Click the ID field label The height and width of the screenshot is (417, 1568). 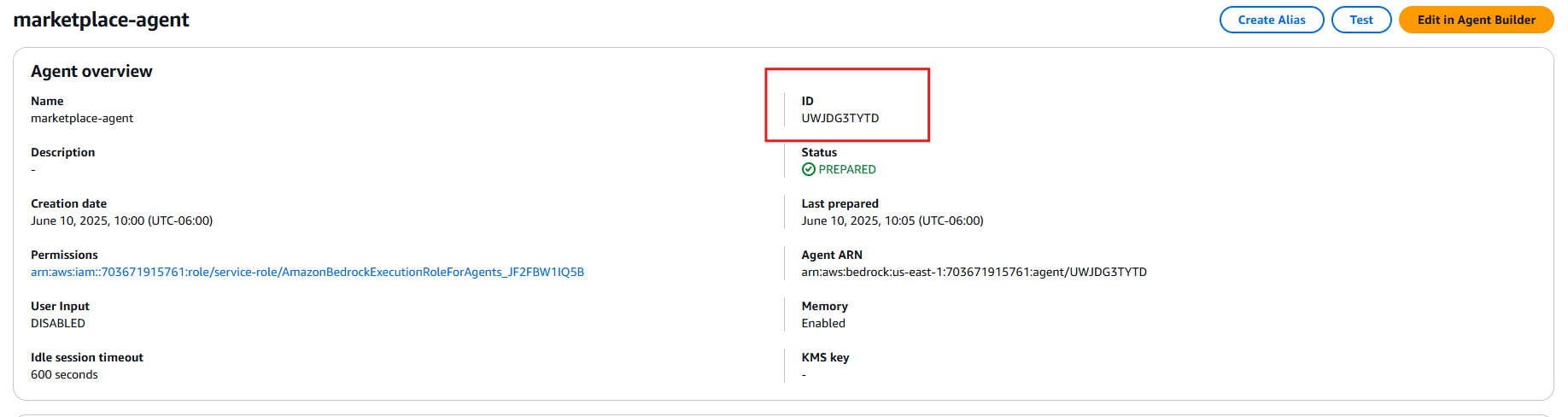pos(807,101)
